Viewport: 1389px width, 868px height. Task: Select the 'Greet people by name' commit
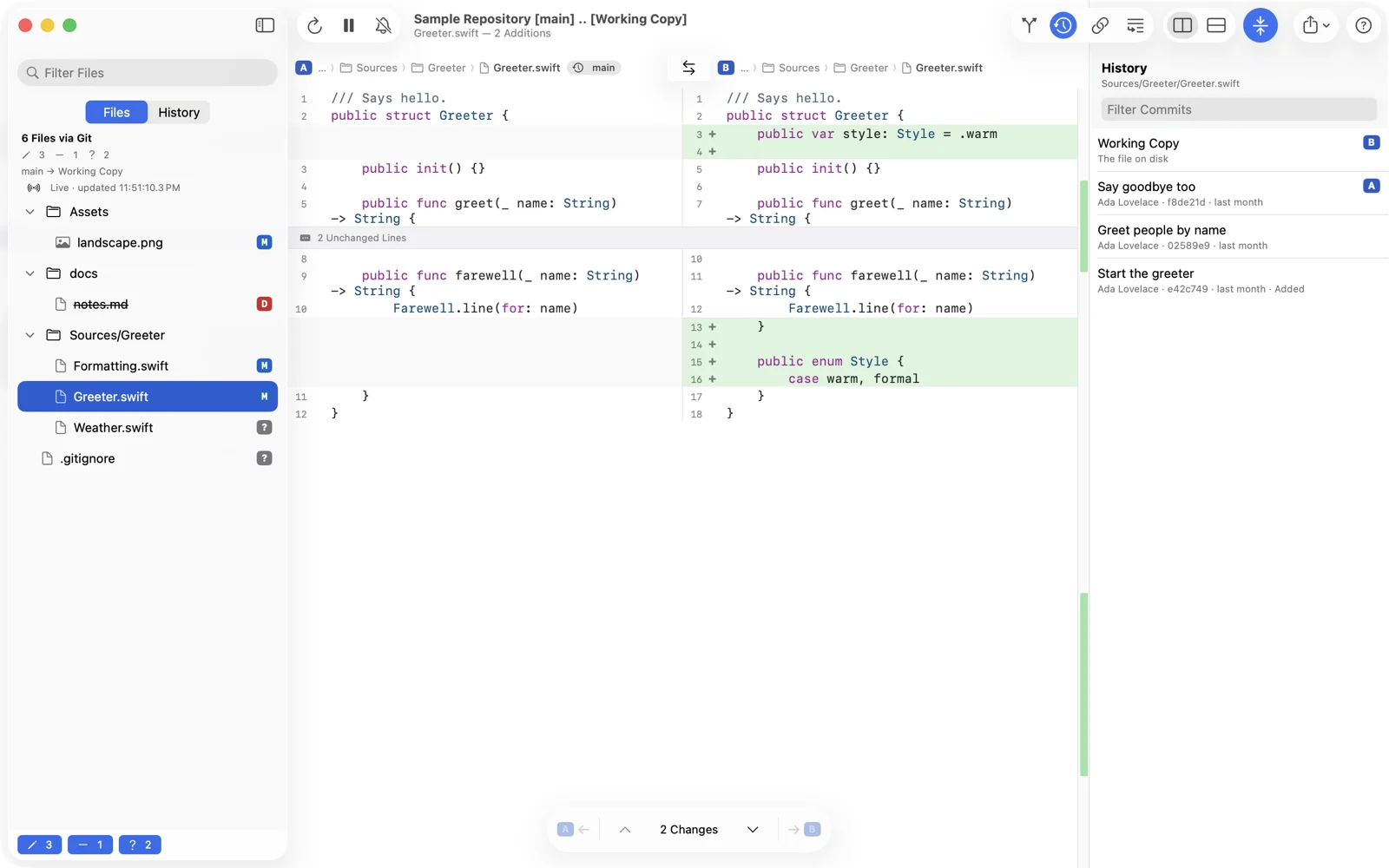1239,237
